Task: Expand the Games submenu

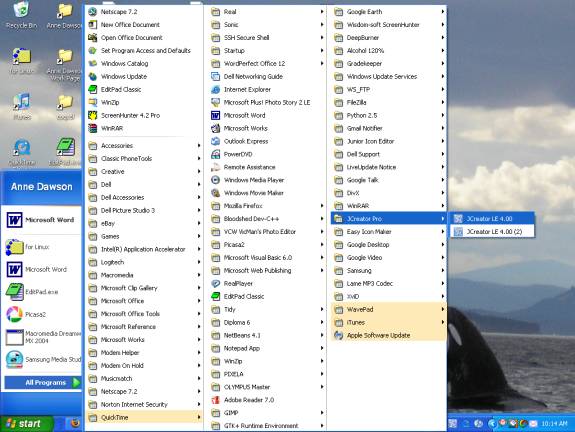Action: pyautogui.click(x=144, y=236)
